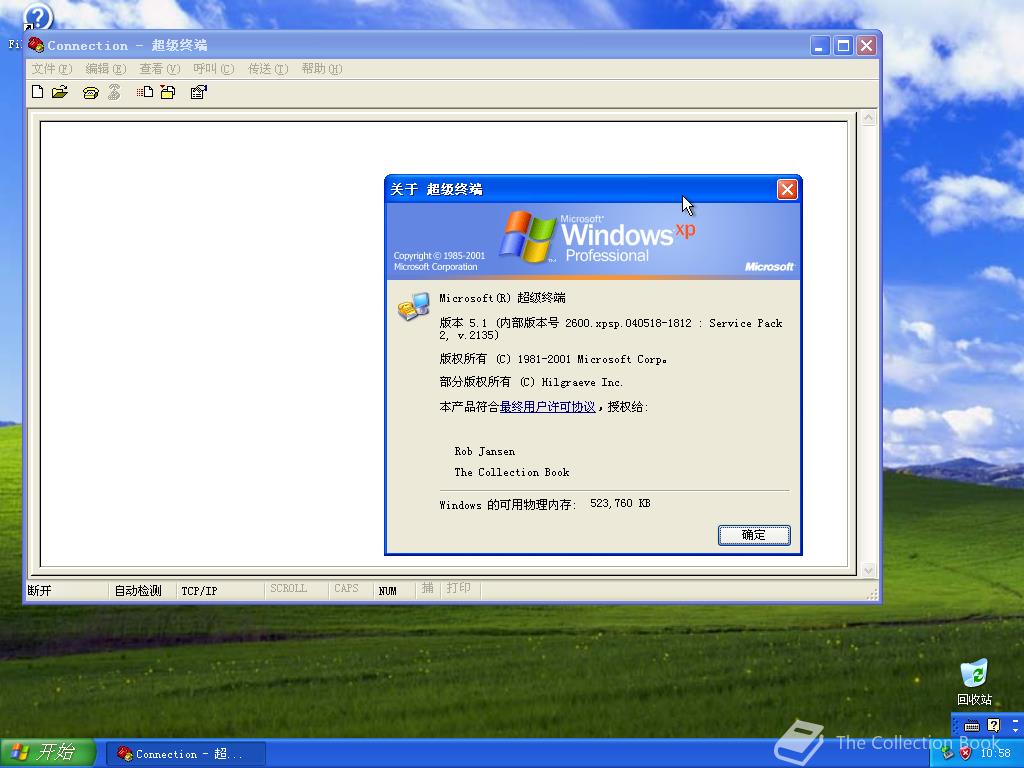Click the Receive file toolbar icon
Screen dimensions: 1024x768
[x=168, y=92]
